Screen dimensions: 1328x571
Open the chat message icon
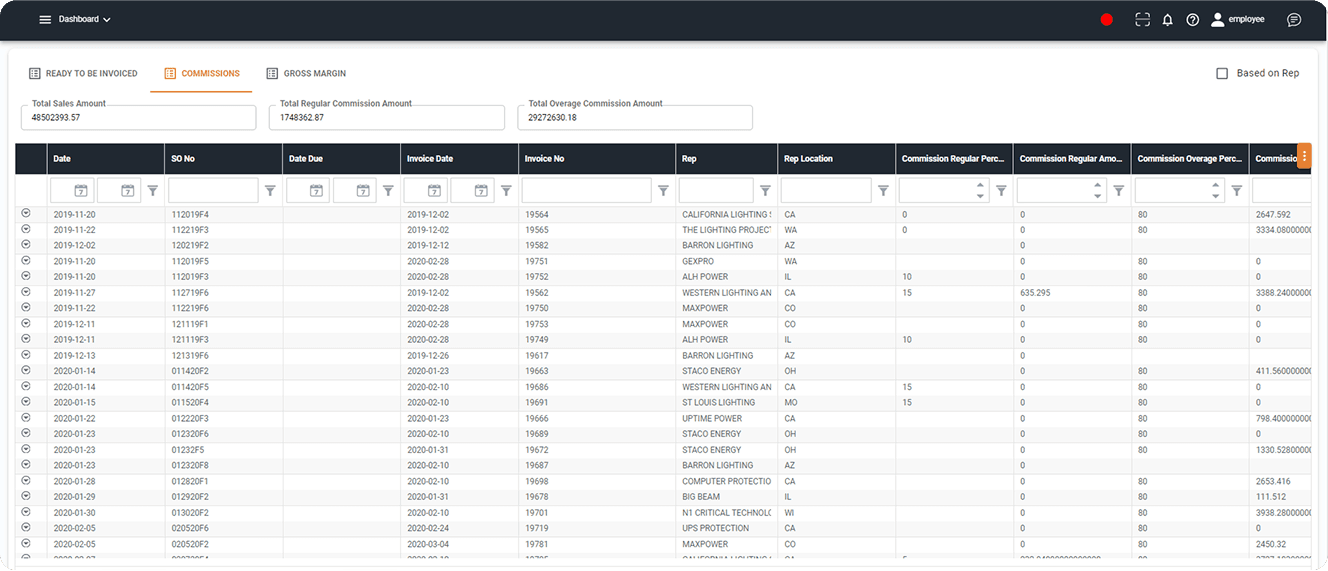click(1294, 20)
